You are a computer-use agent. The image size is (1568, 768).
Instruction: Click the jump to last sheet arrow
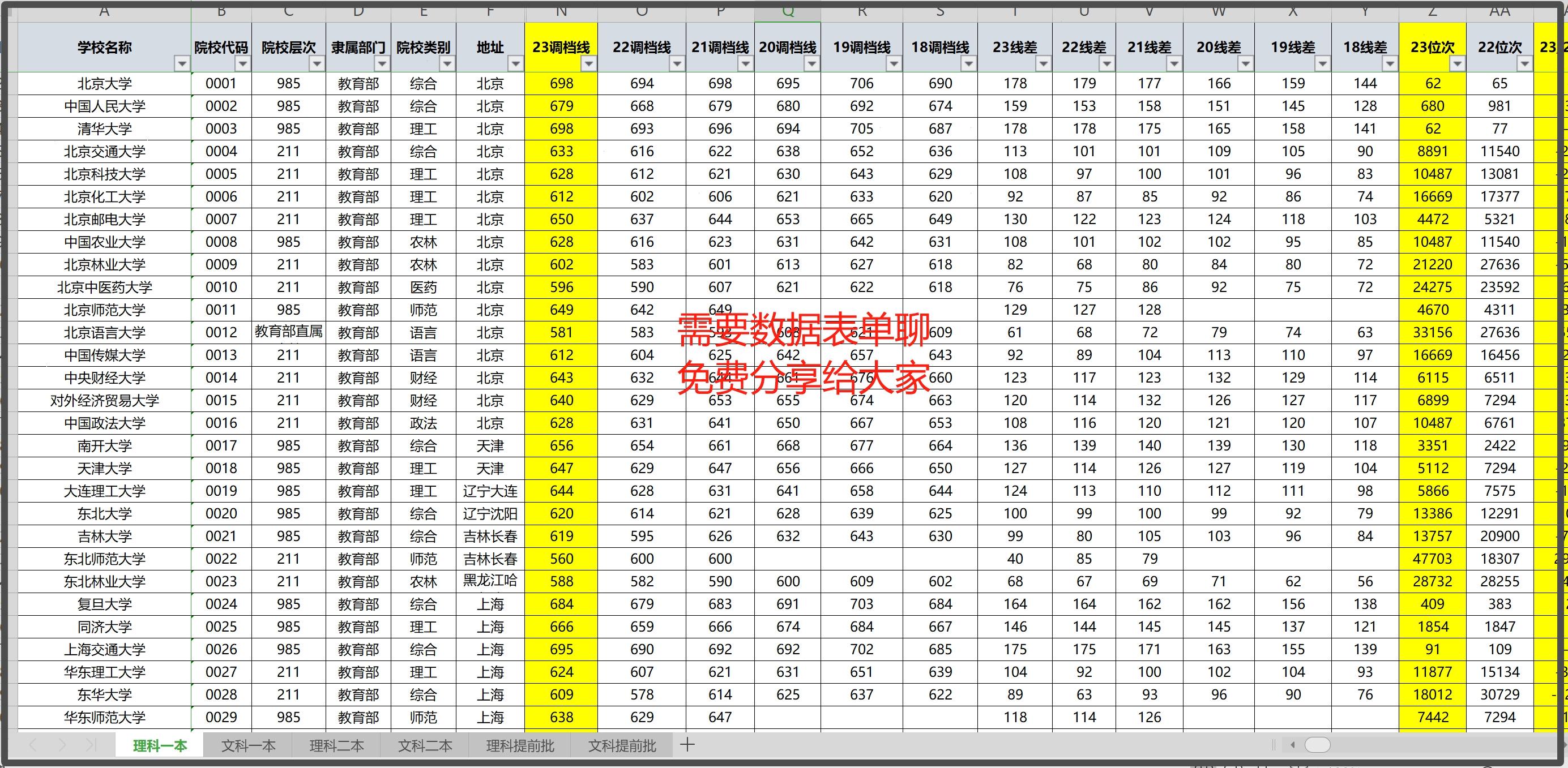coord(91,745)
